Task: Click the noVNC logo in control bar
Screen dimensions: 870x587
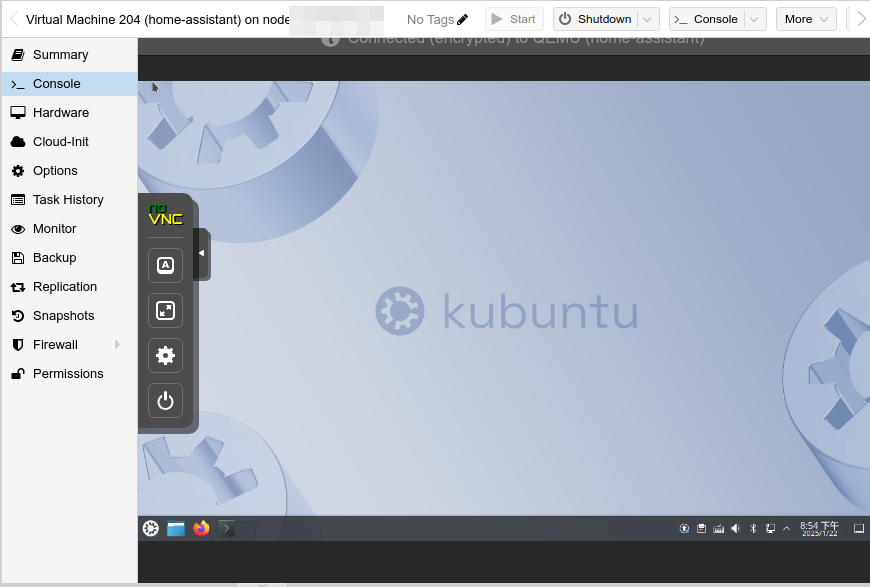Action: pos(165,215)
